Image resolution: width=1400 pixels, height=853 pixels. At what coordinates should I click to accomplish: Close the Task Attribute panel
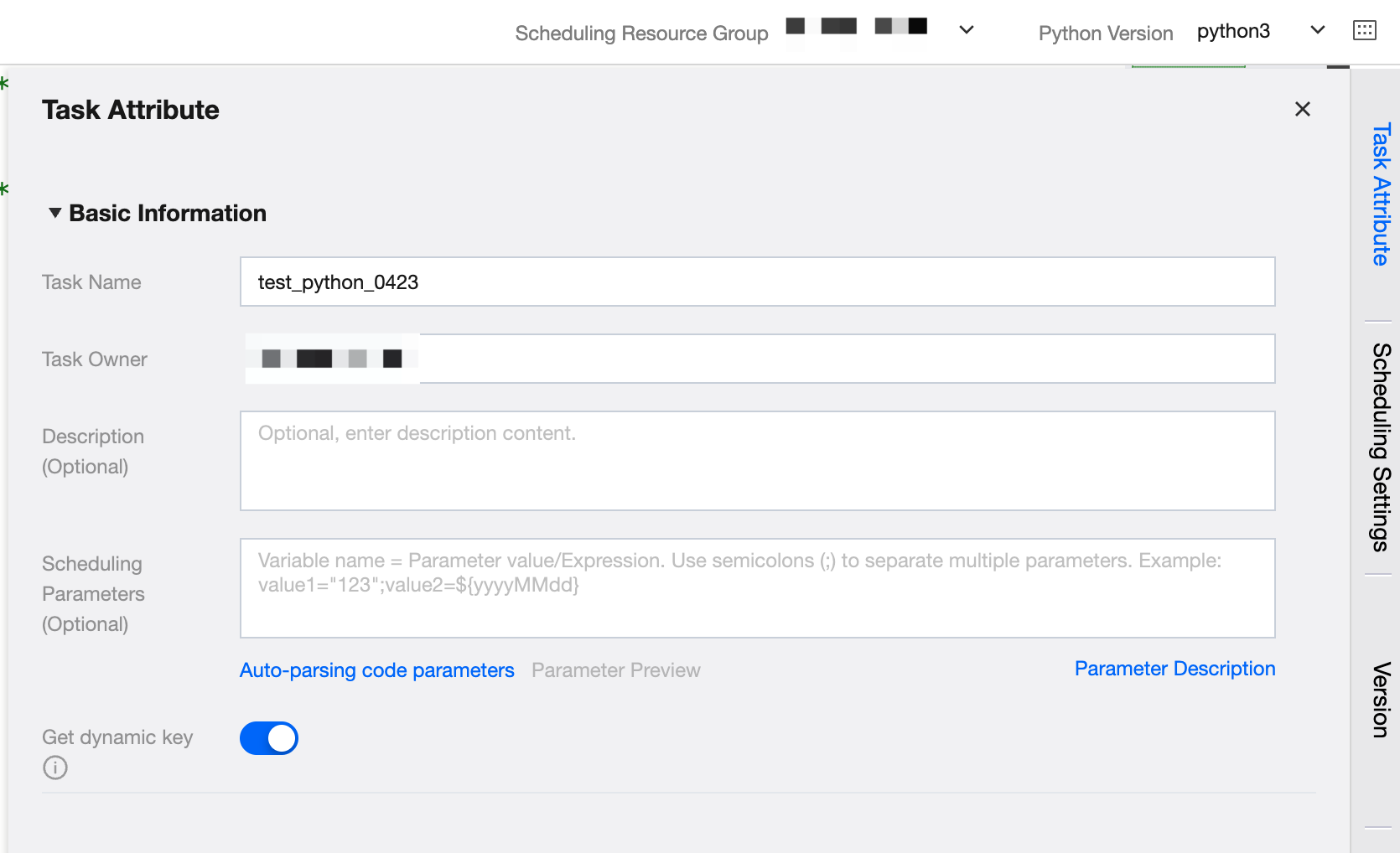coord(1302,109)
